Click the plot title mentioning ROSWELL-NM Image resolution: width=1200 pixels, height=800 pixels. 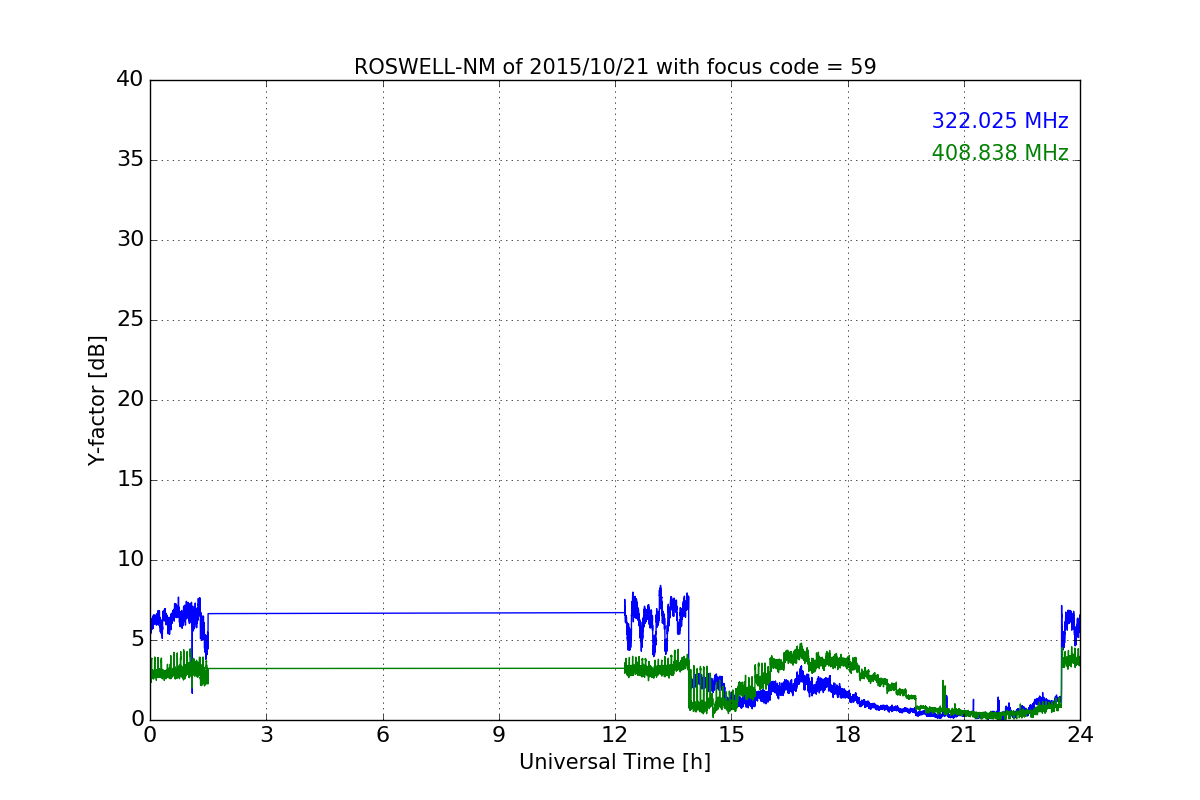(x=615, y=67)
